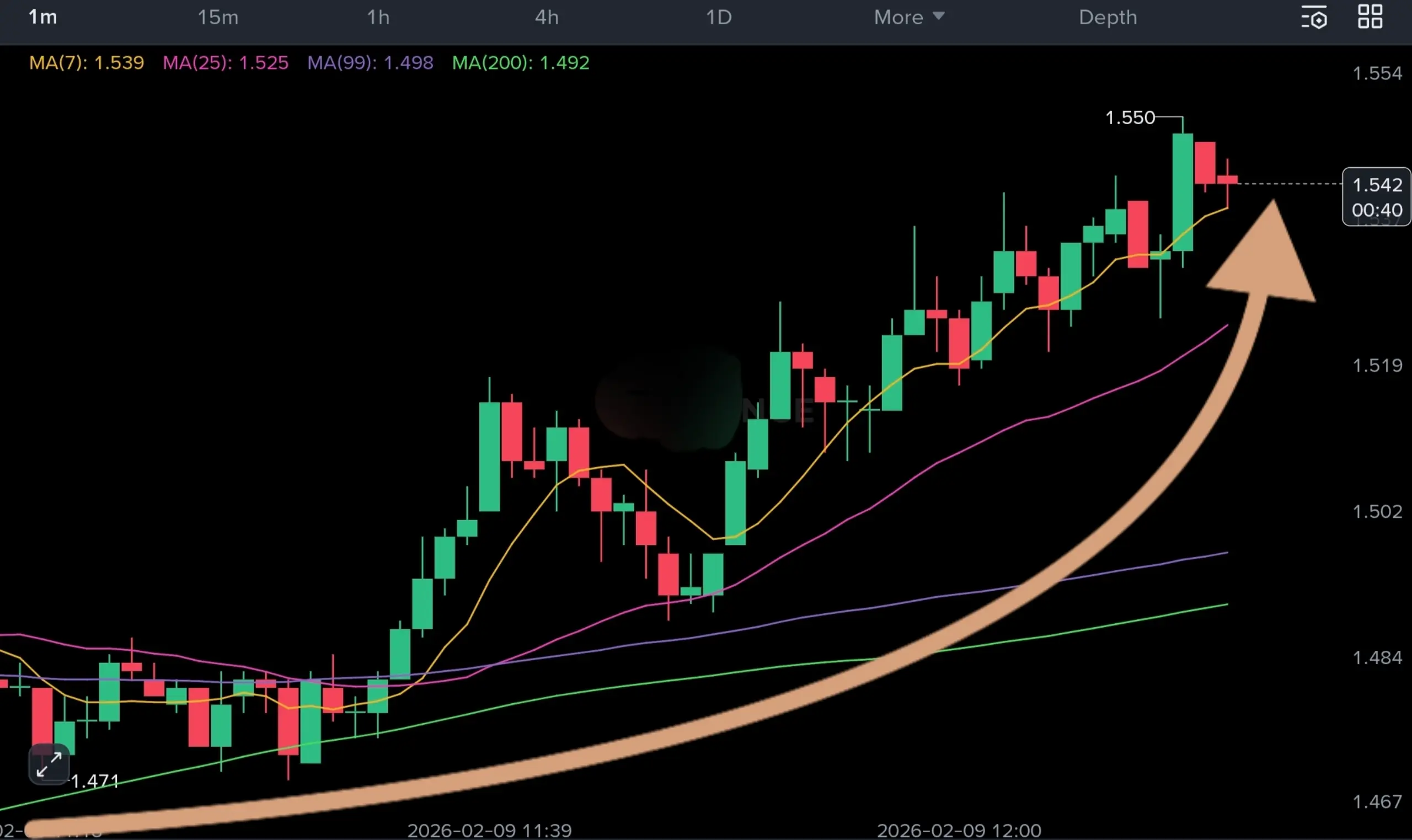The image size is (1412, 840).
Task: Switch to the 1h timeframe
Action: coord(378,18)
